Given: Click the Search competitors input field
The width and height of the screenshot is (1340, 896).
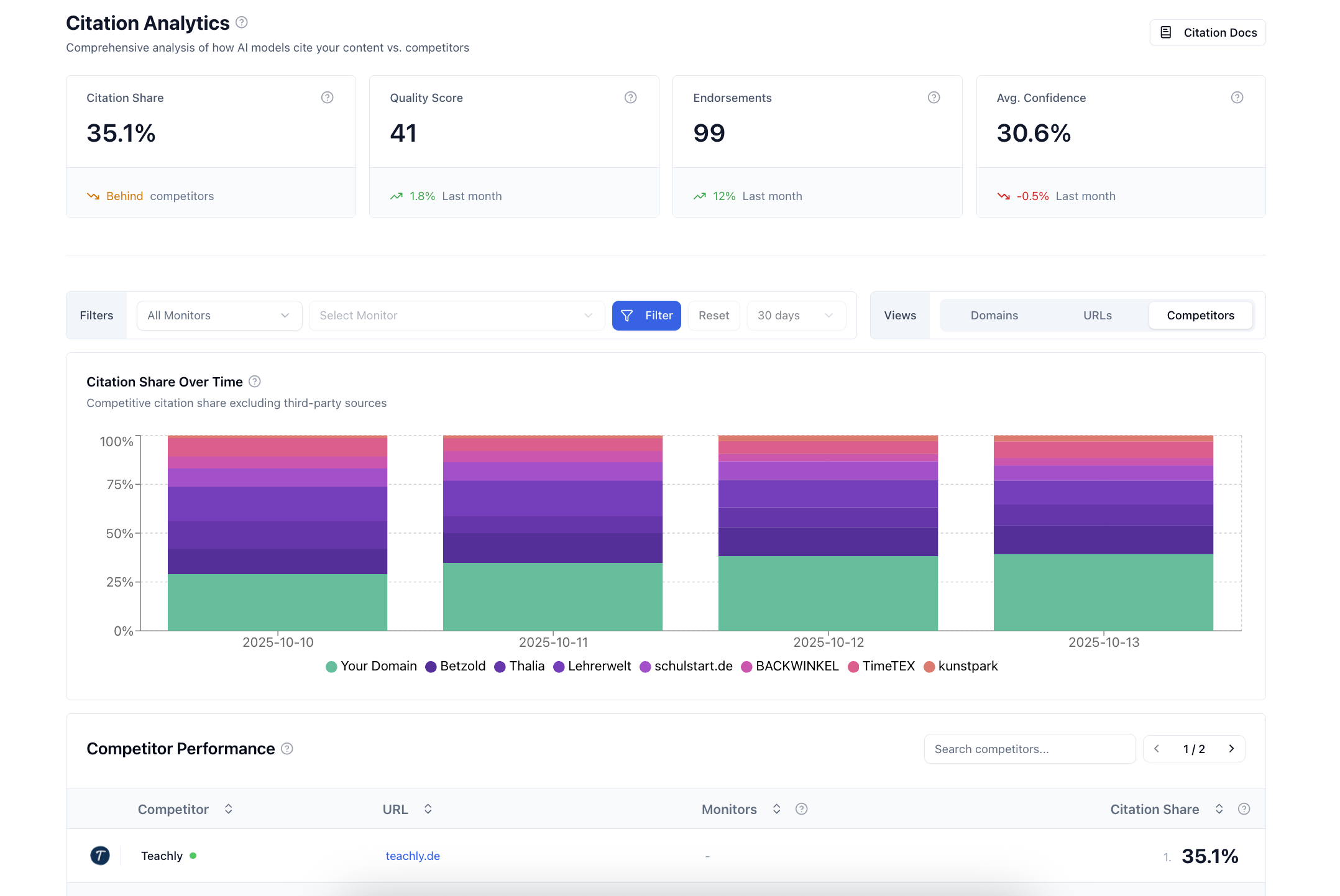Looking at the screenshot, I should [1029, 749].
